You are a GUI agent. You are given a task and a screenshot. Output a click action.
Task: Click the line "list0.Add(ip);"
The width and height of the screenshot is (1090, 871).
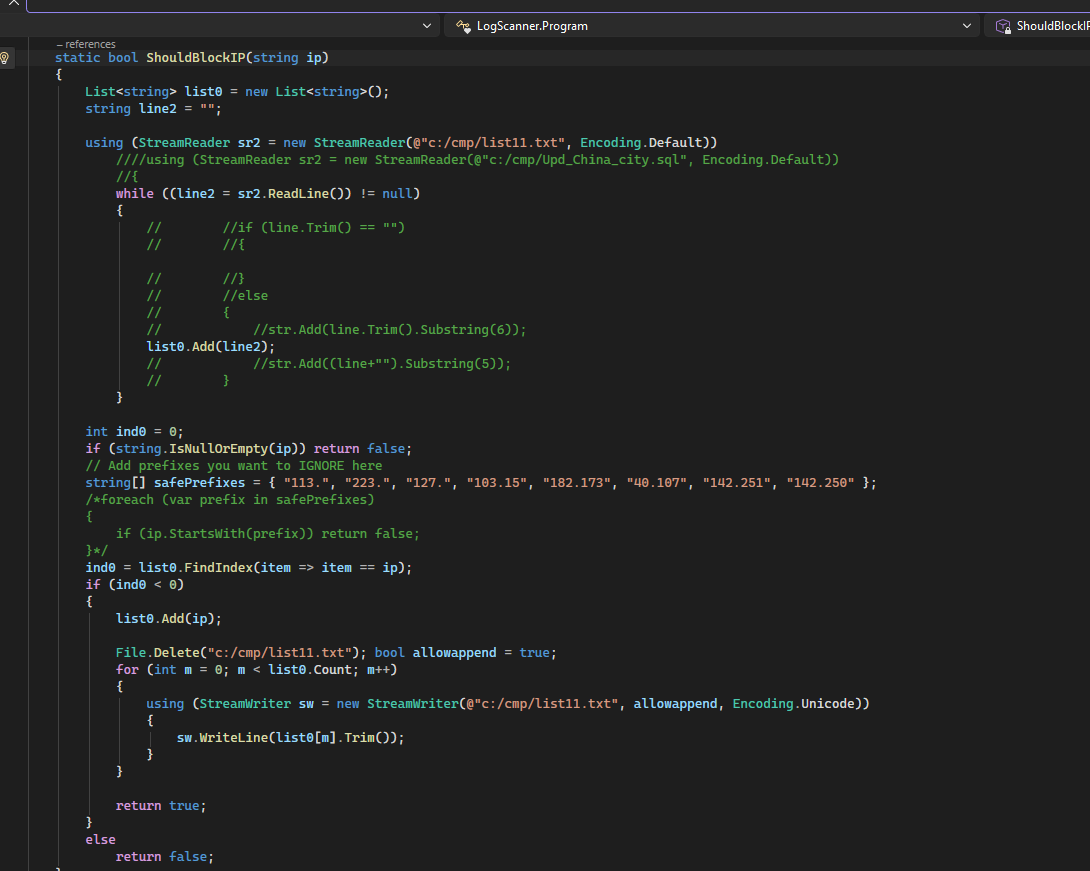click(168, 619)
